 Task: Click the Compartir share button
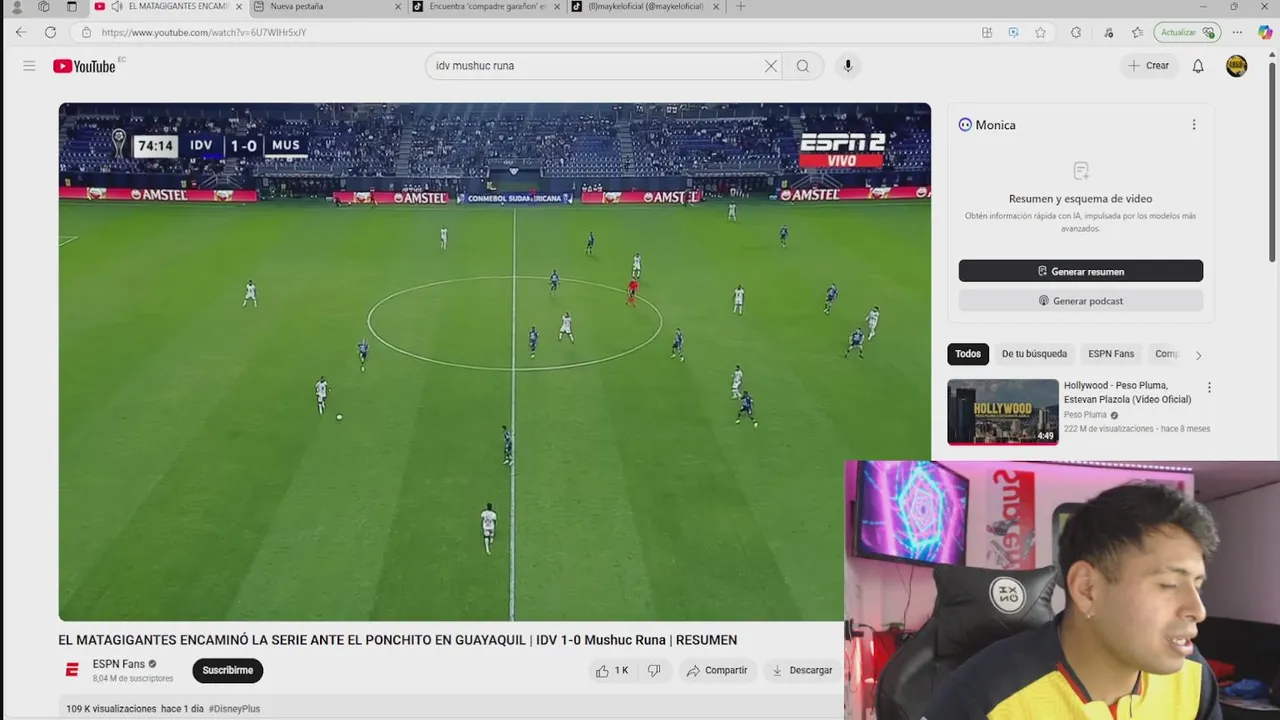point(717,670)
